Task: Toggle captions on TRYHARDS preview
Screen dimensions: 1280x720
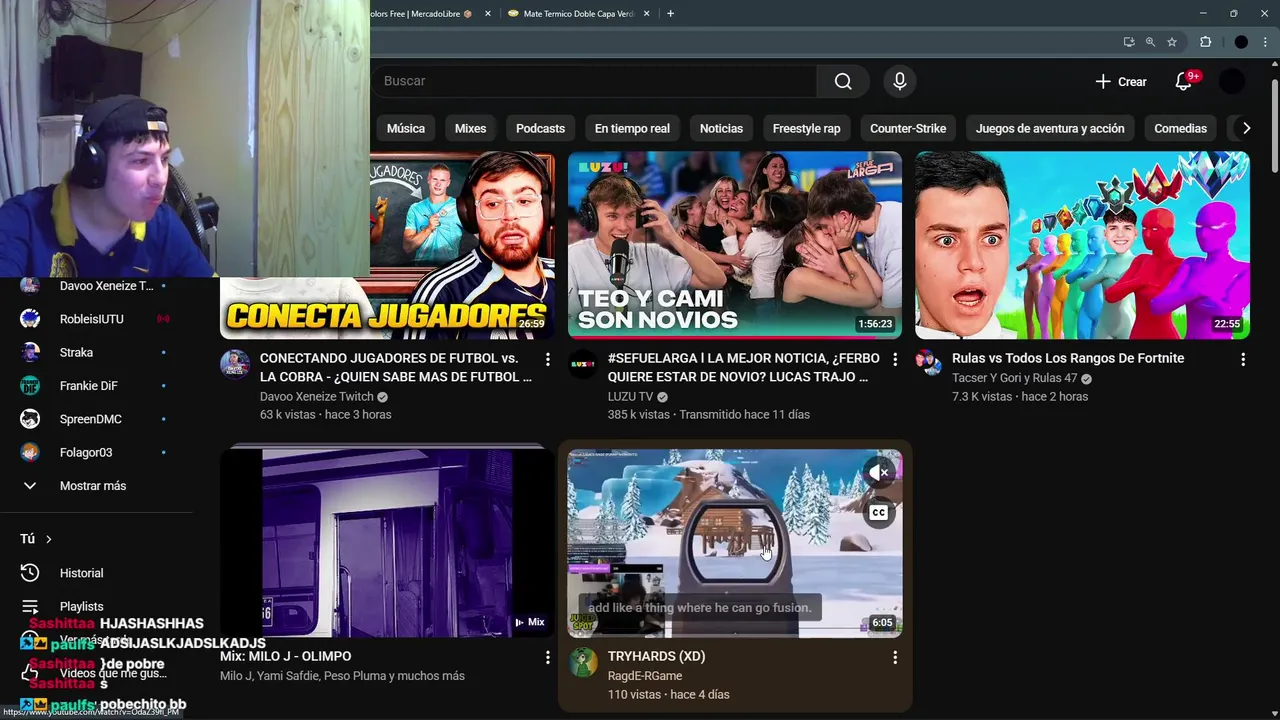Action: click(879, 513)
